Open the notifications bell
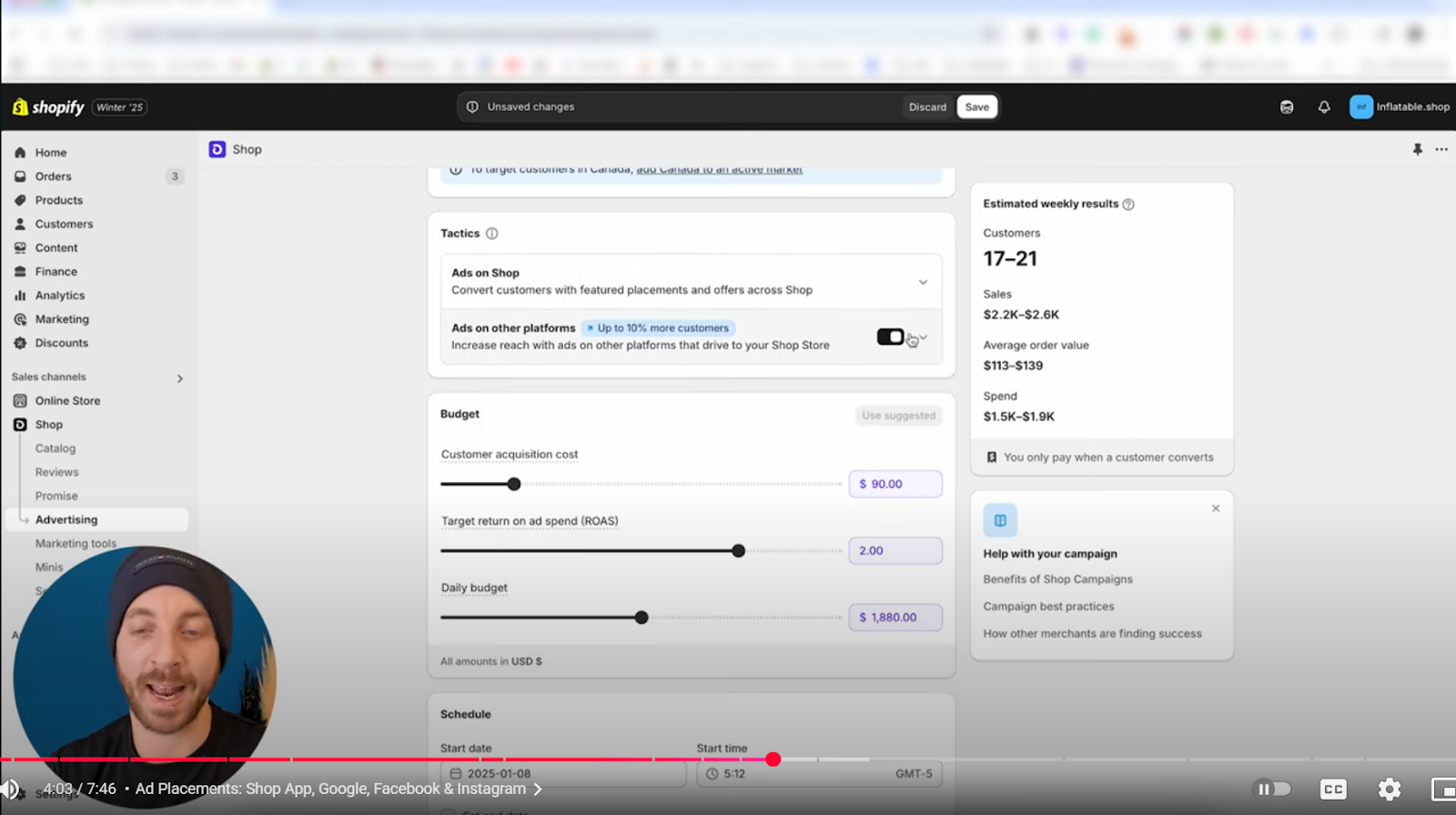Image resolution: width=1456 pixels, height=815 pixels. (1324, 107)
